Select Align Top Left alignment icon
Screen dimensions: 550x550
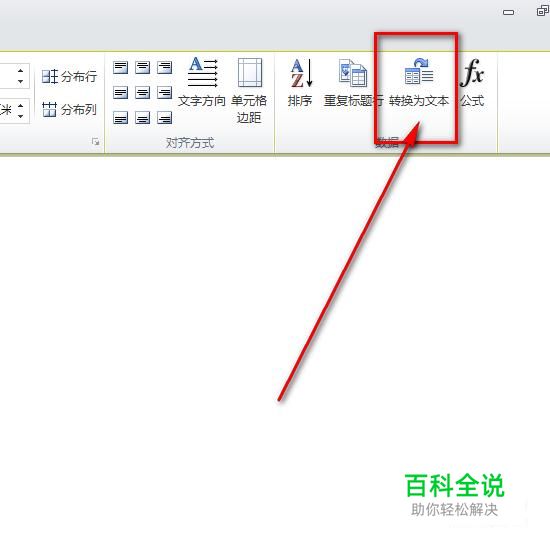click(120, 67)
